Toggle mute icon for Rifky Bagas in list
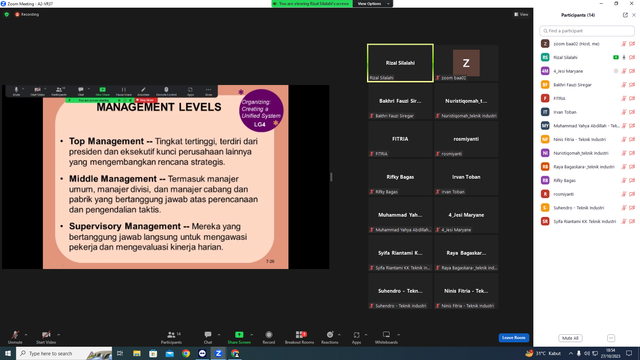This screenshot has width=640, height=360. pos(624,180)
